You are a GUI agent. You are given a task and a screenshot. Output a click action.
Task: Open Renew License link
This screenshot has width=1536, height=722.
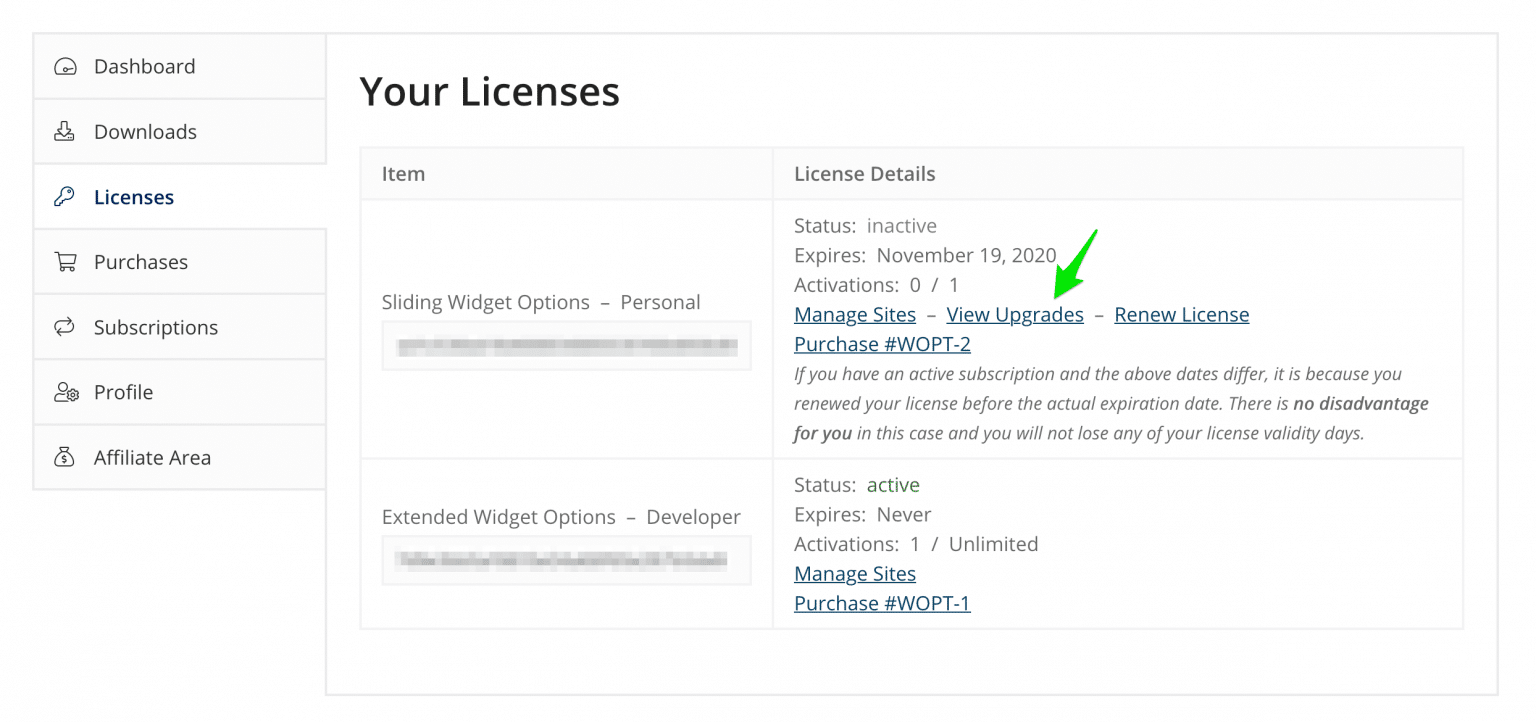[x=1181, y=314]
